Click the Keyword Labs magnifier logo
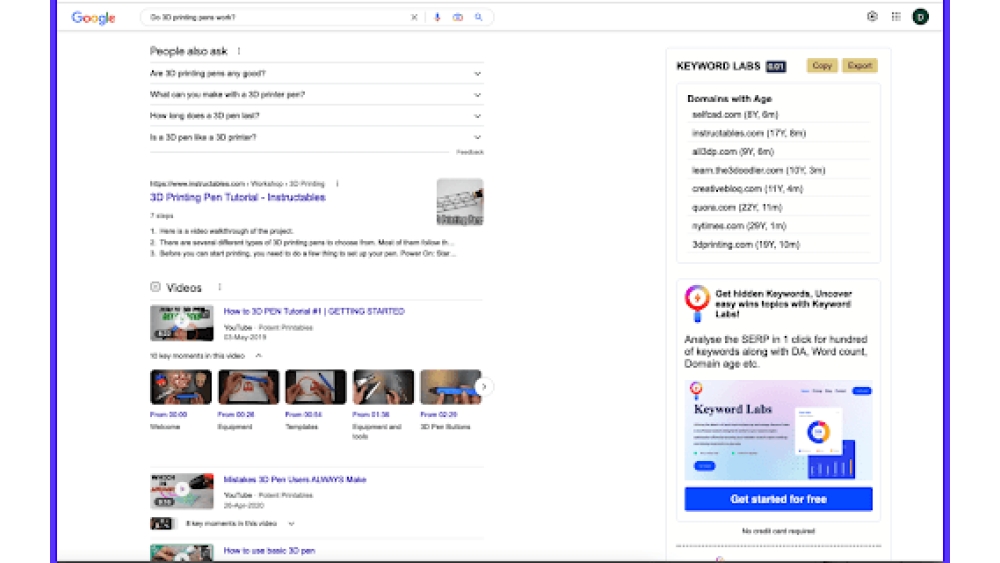This screenshot has width=1000, height=563. [697, 303]
